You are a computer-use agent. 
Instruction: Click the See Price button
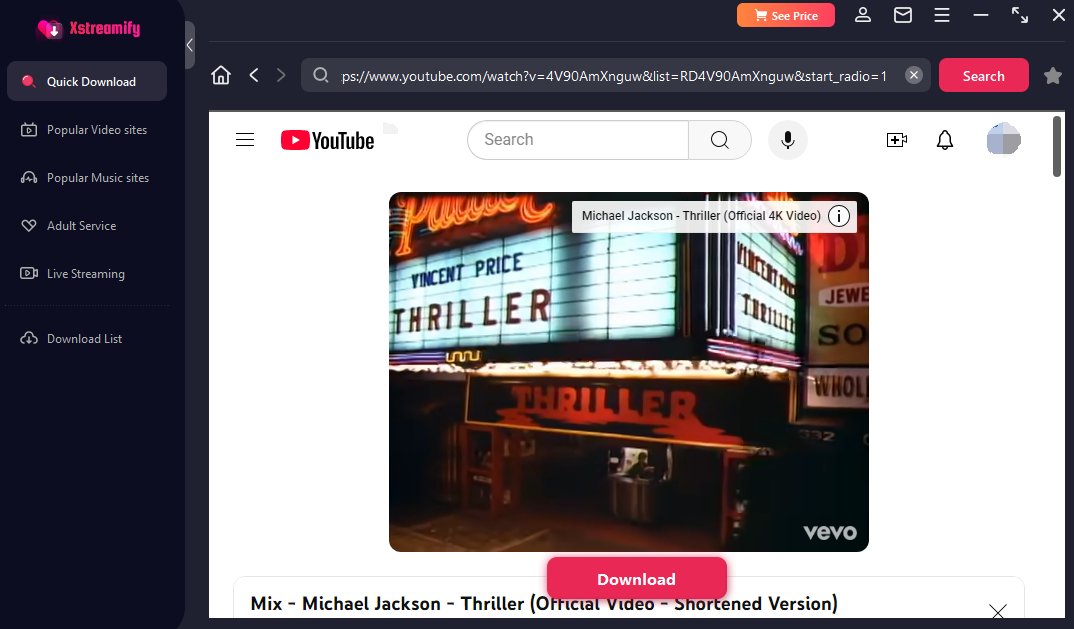pos(786,15)
